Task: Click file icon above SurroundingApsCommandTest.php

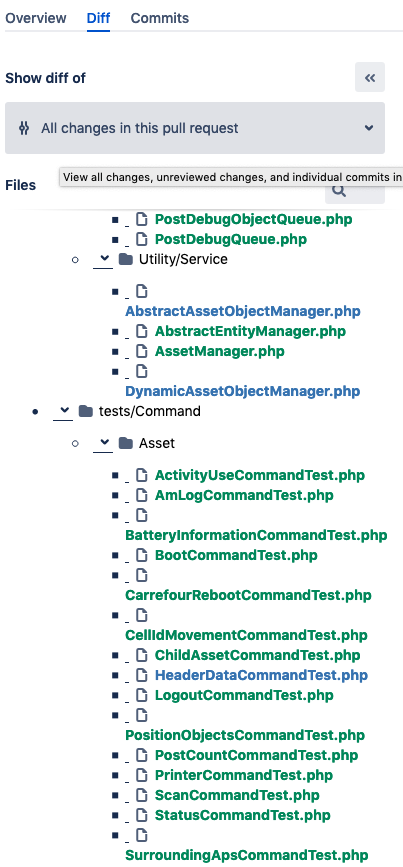Action: (142, 835)
